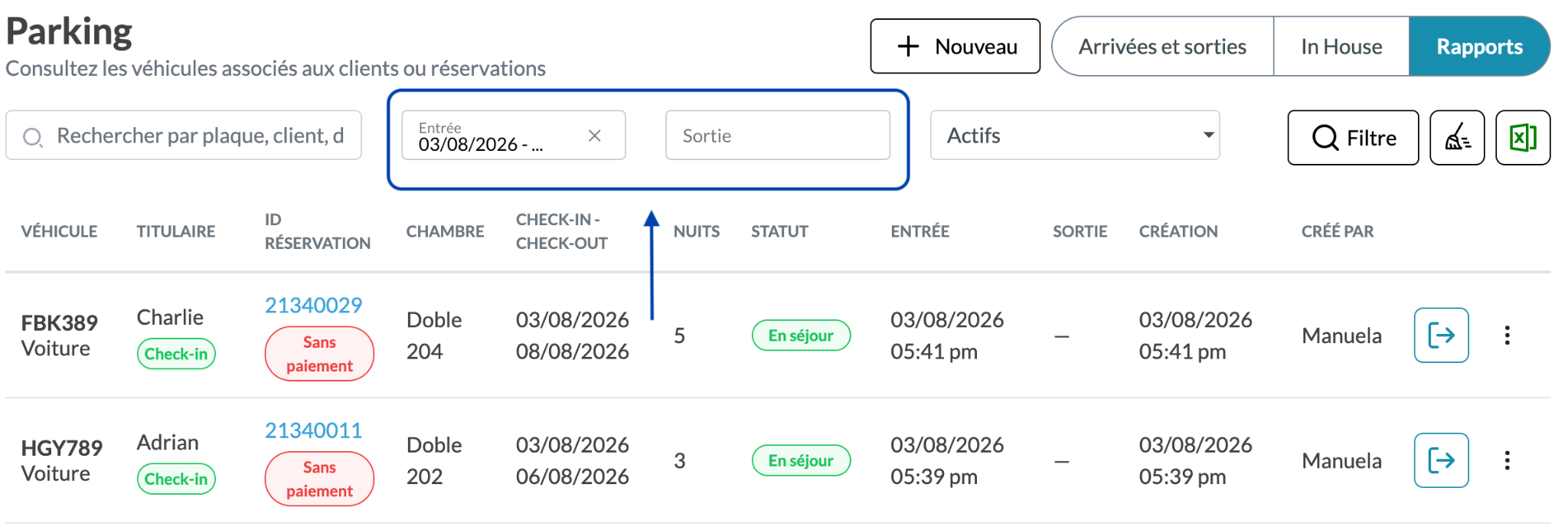1568x527 pixels.
Task: Open reservation link 21340011
Action: pyautogui.click(x=313, y=430)
